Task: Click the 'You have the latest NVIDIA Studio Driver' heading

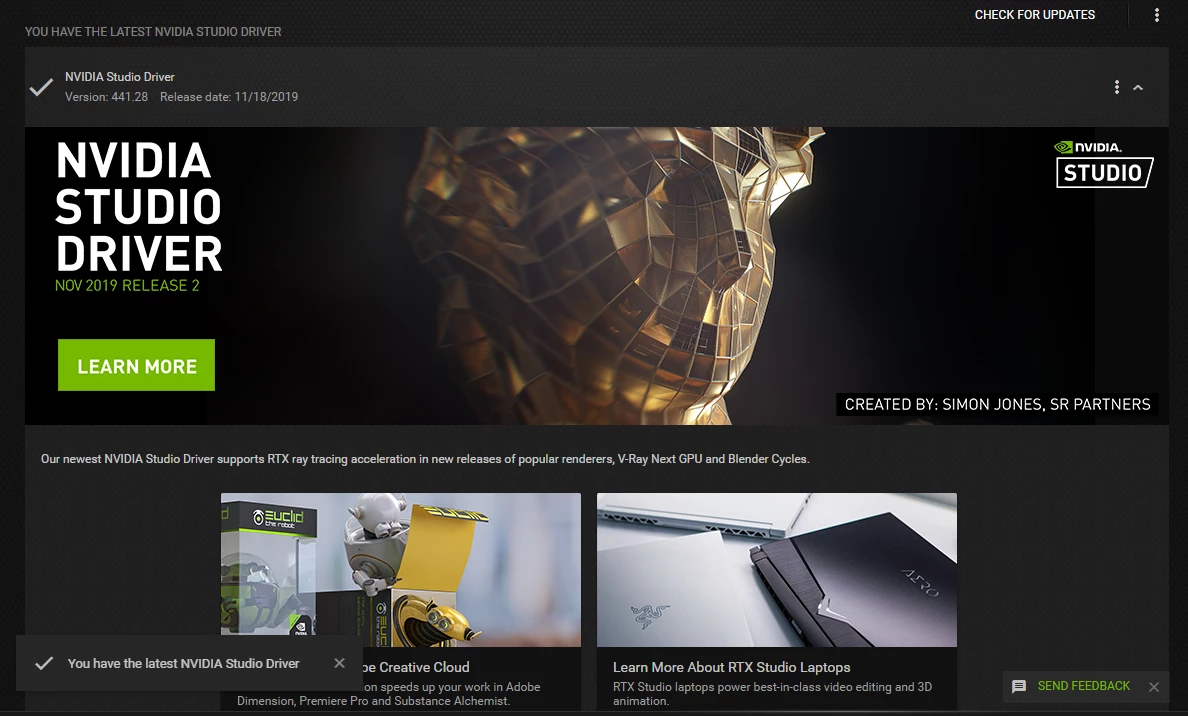Action: 153,32
